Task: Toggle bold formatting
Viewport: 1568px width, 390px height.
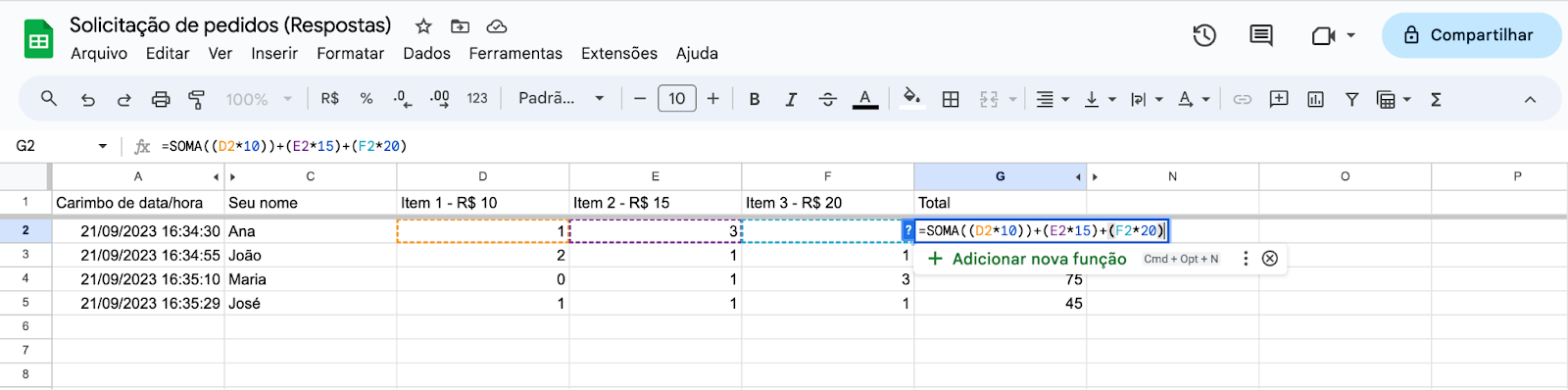Action: (x=755, y=99)
